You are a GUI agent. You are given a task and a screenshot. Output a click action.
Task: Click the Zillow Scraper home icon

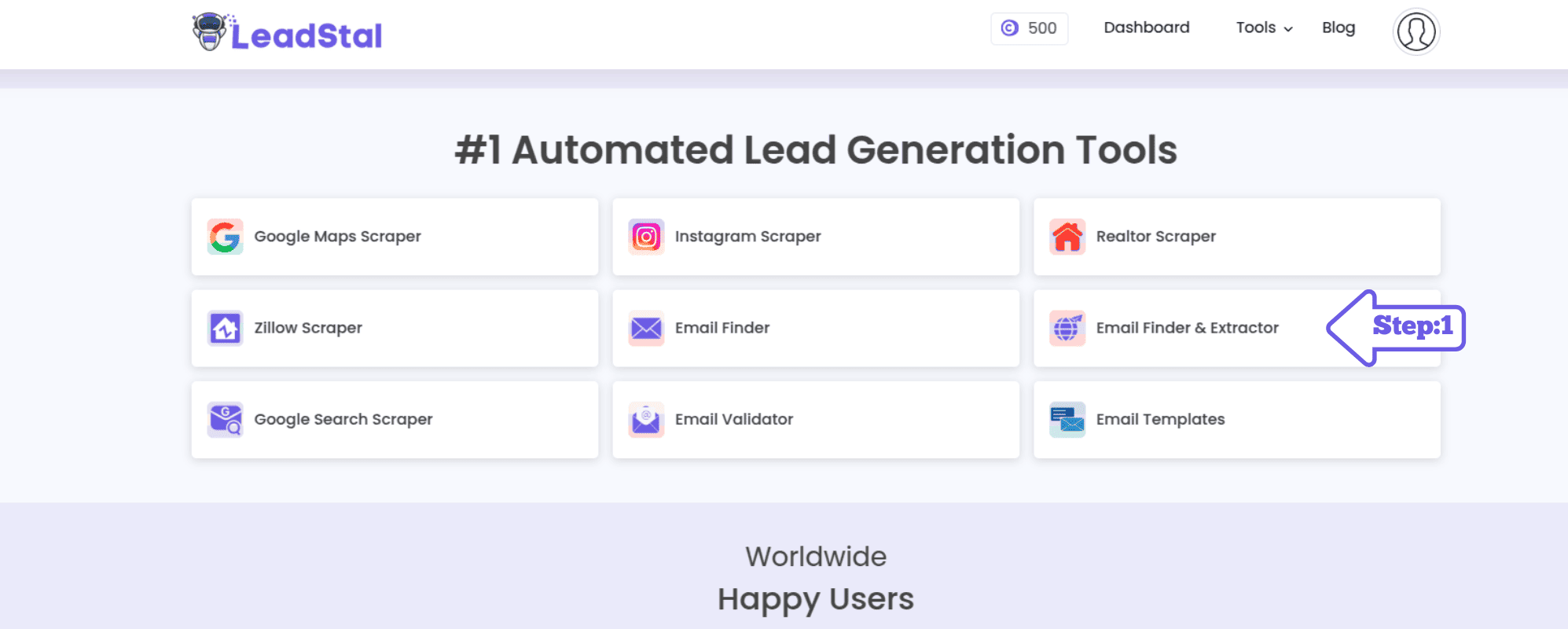click(225, 328)
